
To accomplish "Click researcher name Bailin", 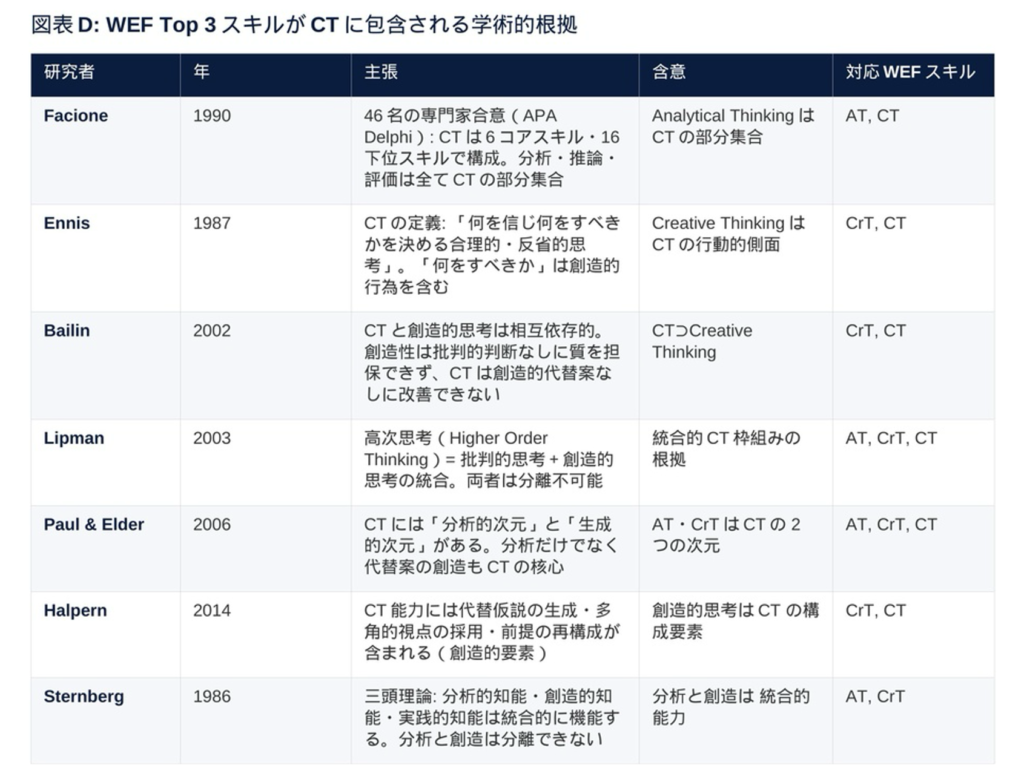I will tap(67, 331).
